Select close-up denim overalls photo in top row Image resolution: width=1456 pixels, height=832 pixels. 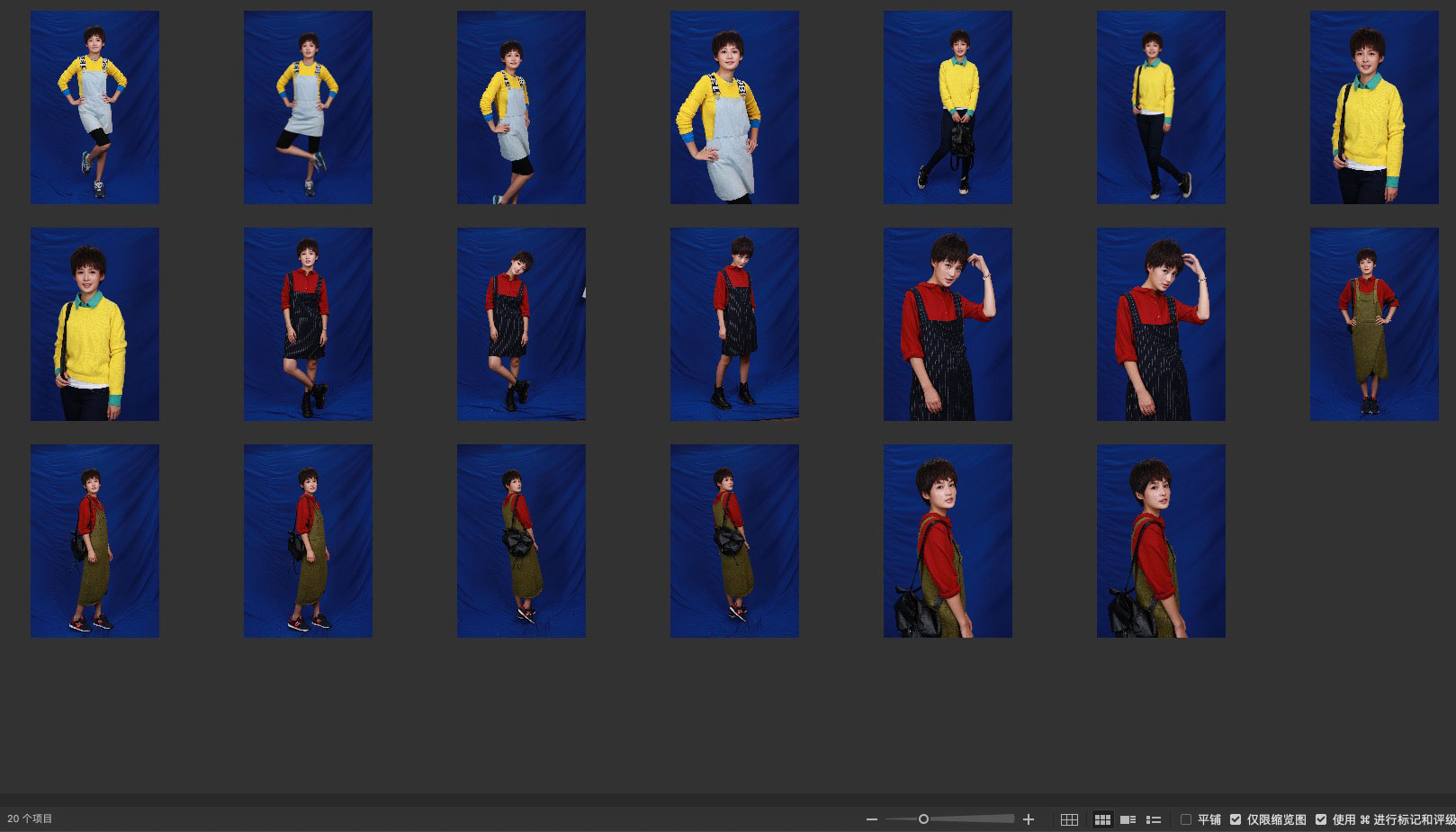pyautogui.click(x=734, y=107)
